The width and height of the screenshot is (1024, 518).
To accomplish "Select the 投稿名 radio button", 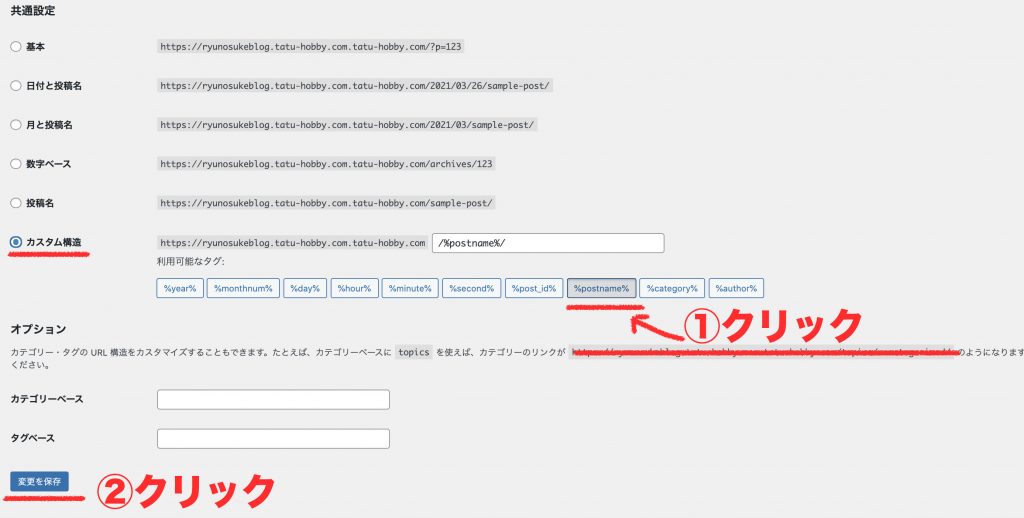I will click(15, 203).
